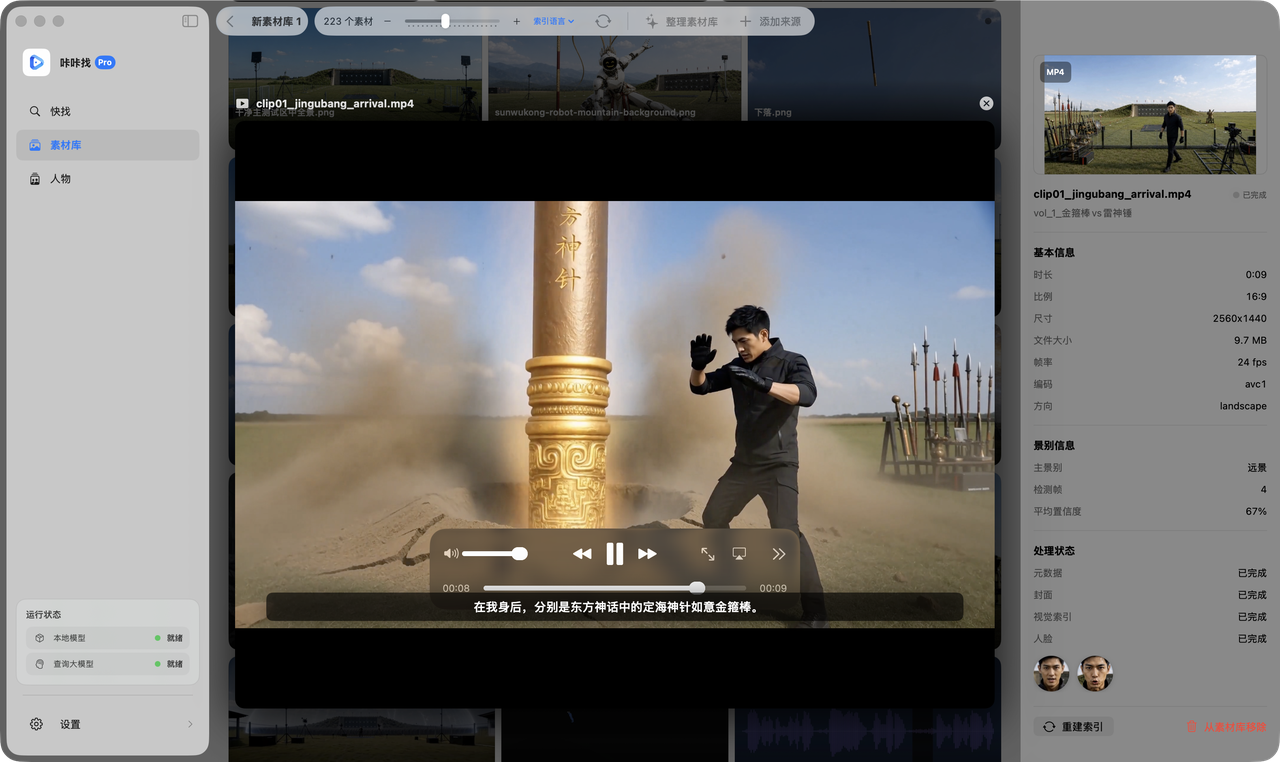
Task: Decrease thumbnail size with the minus button
Action: click(x=388, y=21)
